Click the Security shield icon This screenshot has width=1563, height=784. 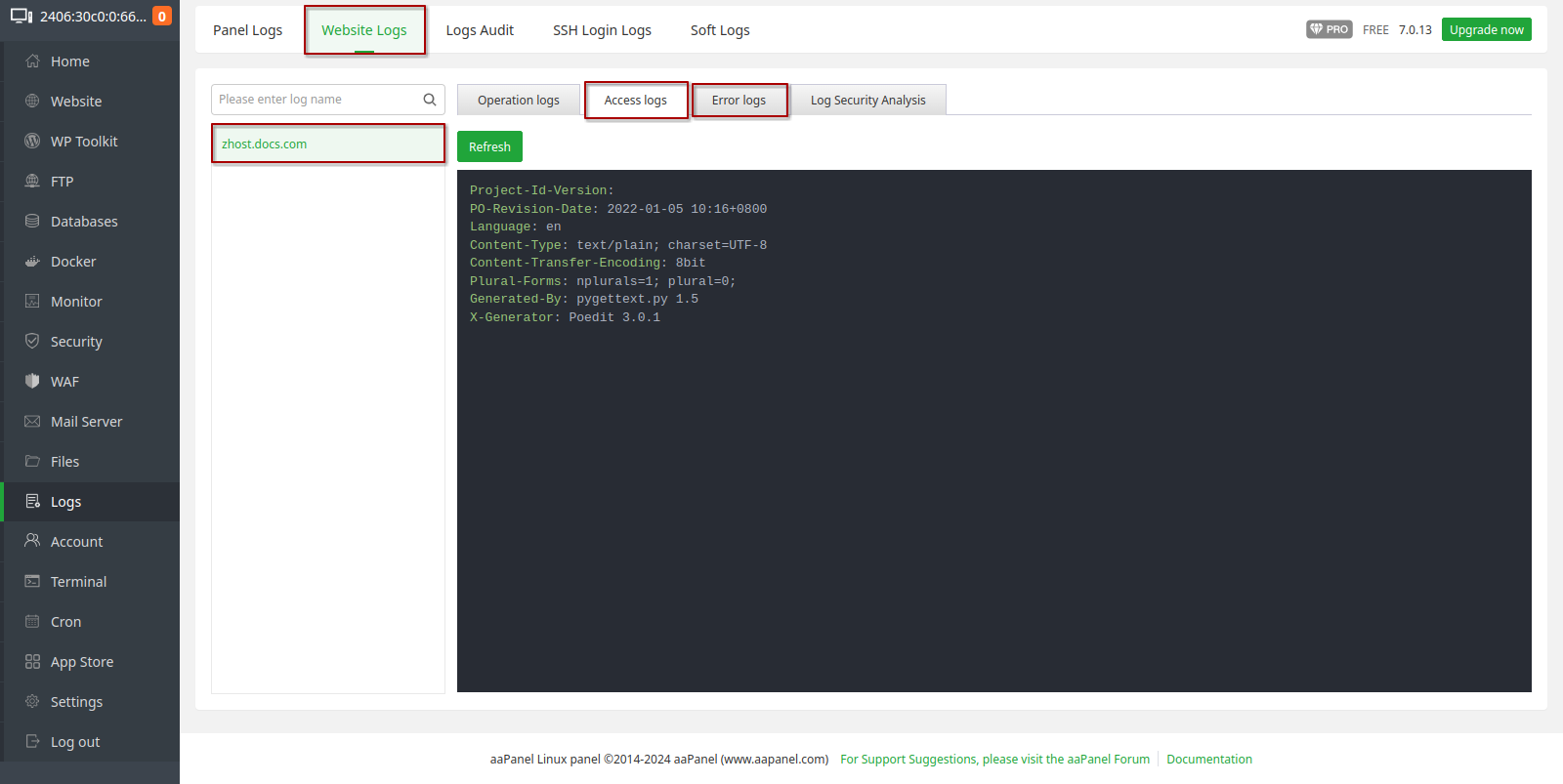tap(32, 341)
